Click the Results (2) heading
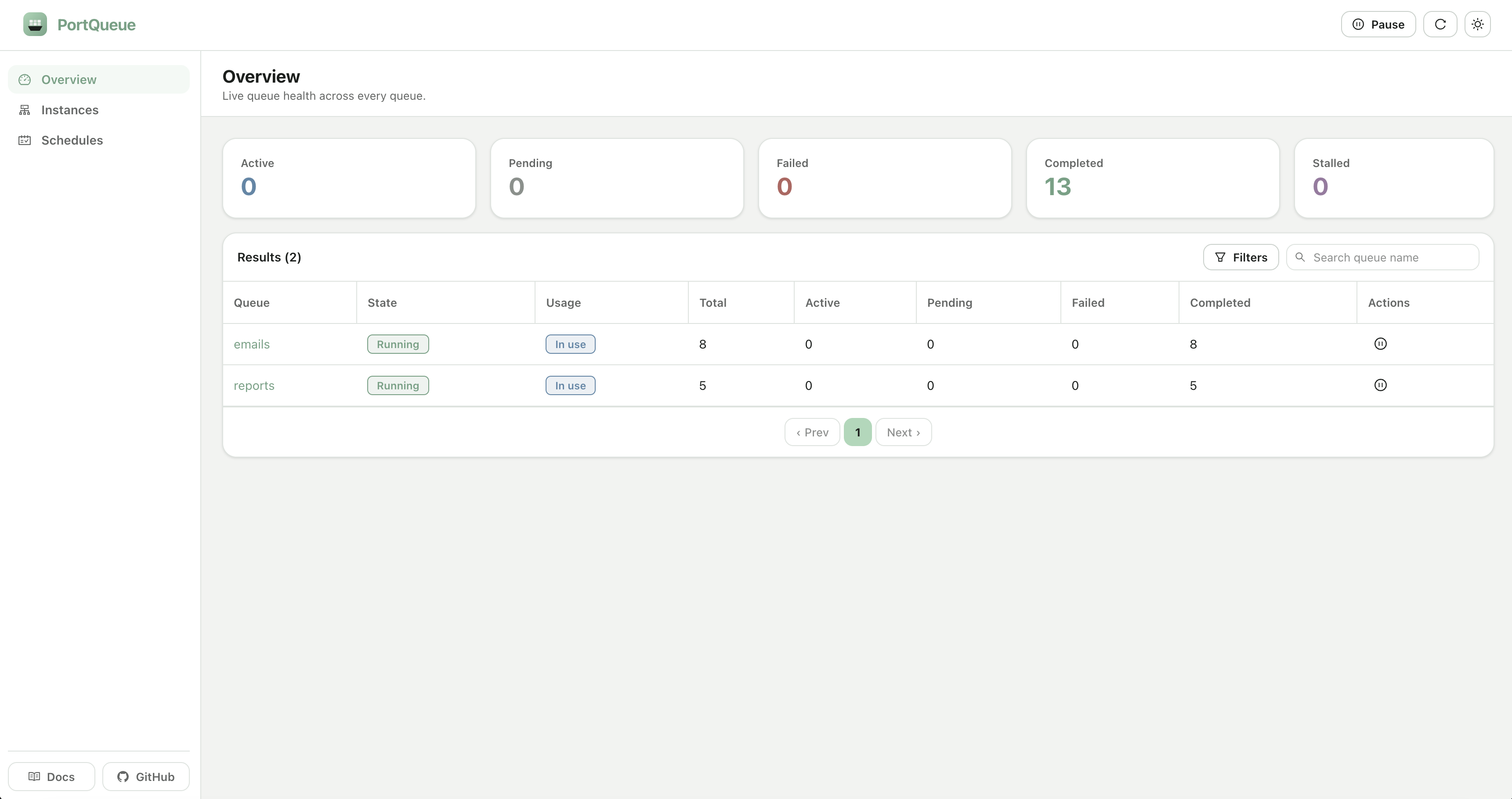 point(269,257)
